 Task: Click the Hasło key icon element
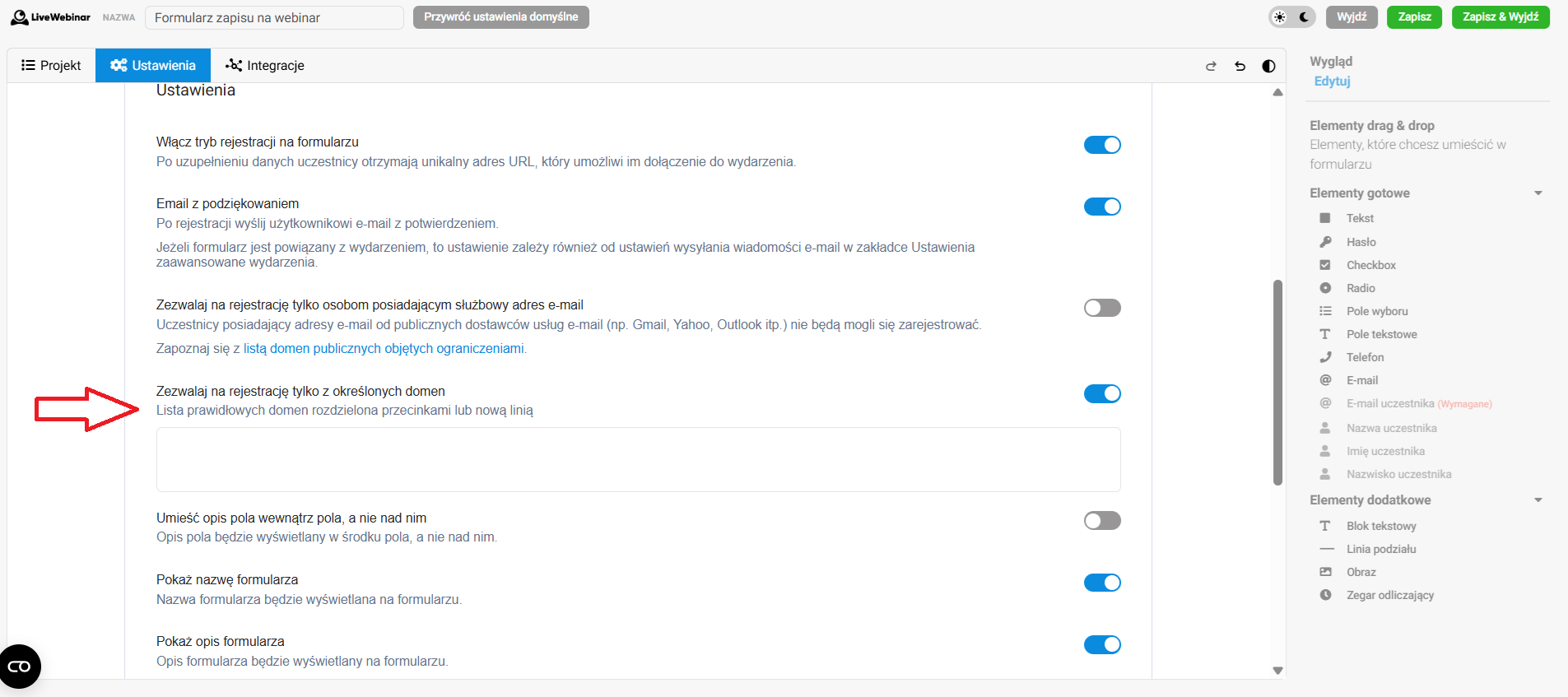click(1325, 242)
